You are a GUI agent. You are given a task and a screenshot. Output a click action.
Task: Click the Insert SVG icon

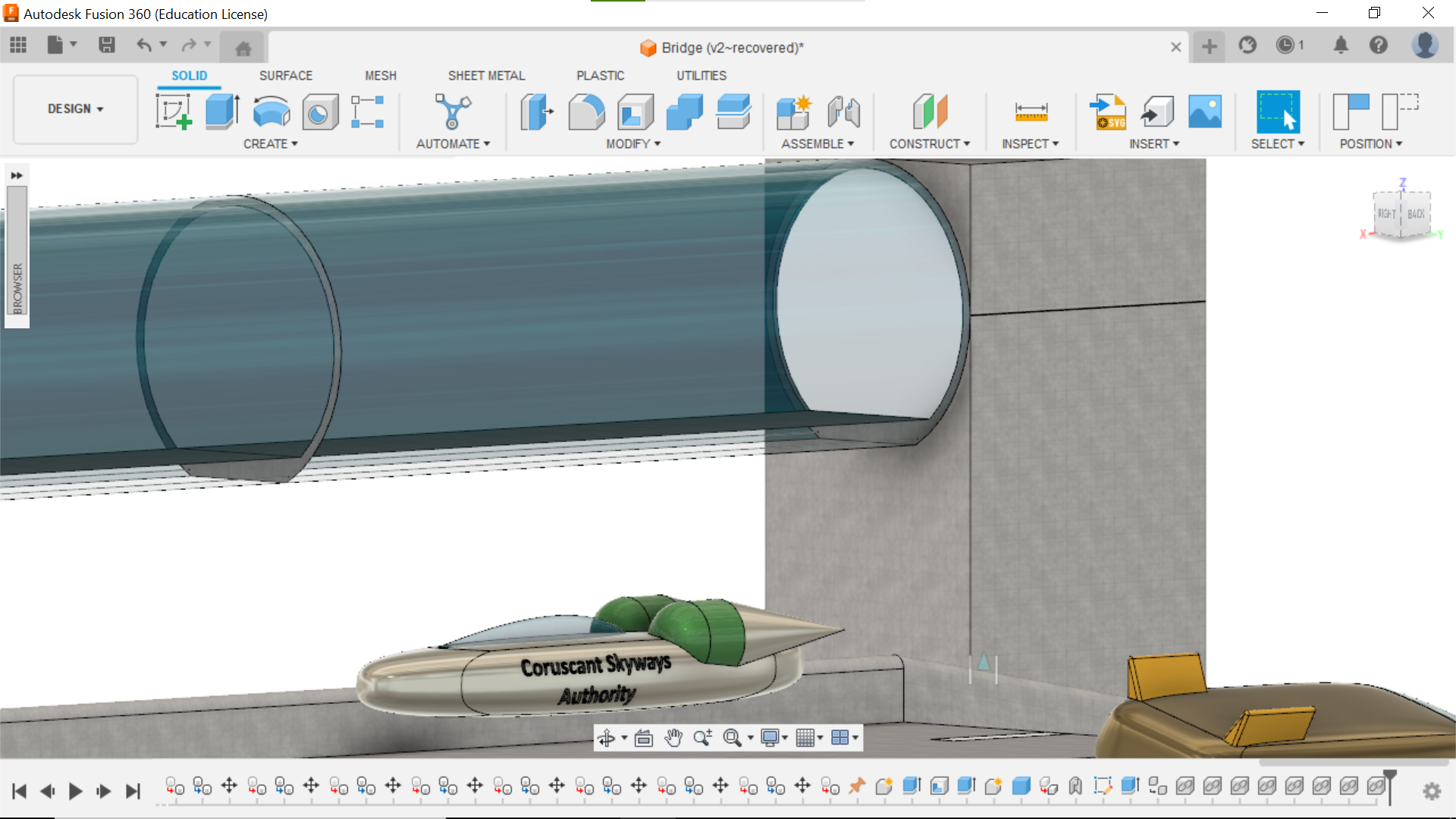click(x=1107, y=111)
